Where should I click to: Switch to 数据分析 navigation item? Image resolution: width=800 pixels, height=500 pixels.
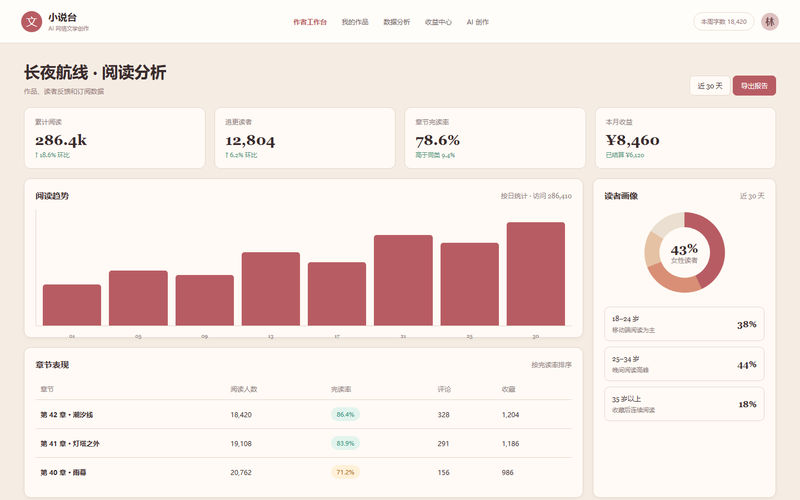pyautogui.click(x=396, y=22)
